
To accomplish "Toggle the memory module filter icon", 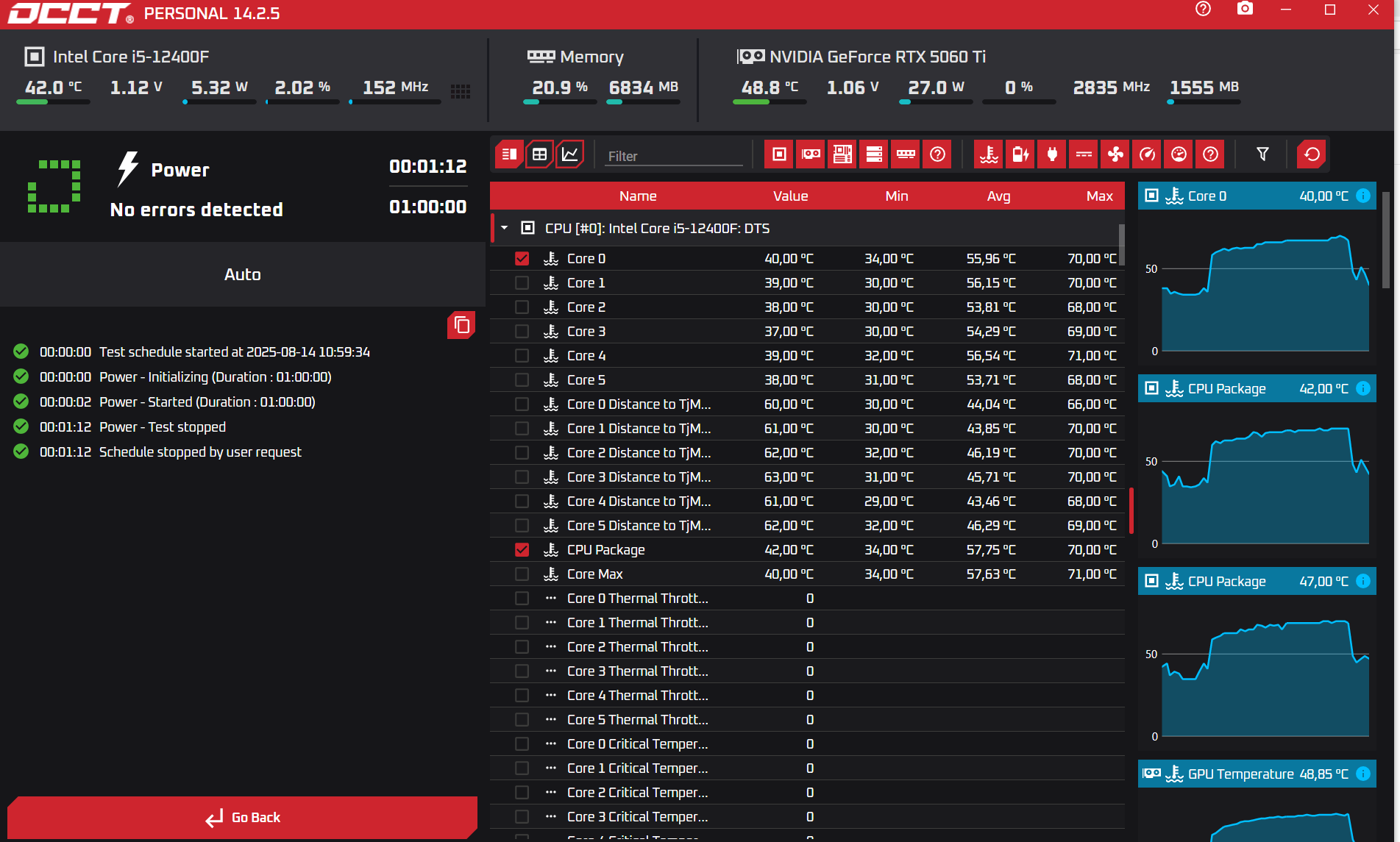I will click(x=906, y=154).
